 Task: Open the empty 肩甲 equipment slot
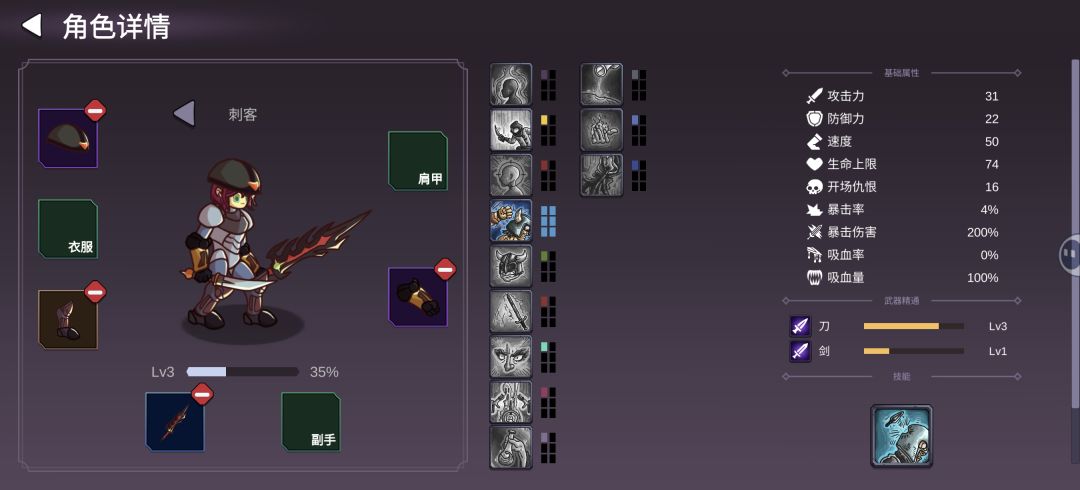click(x=417, y=161)
